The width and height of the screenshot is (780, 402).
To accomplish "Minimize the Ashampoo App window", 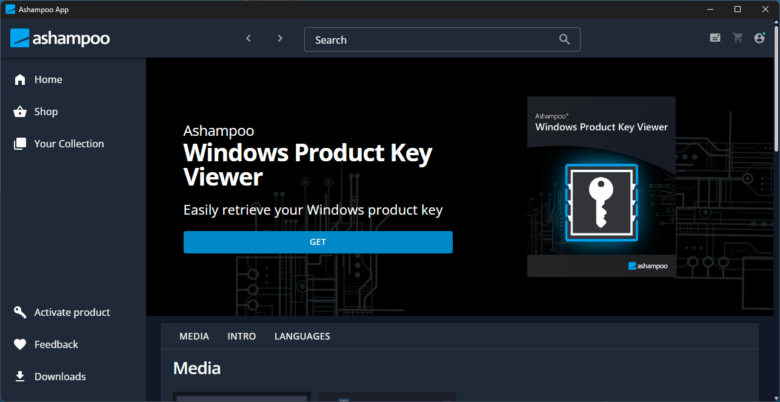I will [x=710, y=9].
